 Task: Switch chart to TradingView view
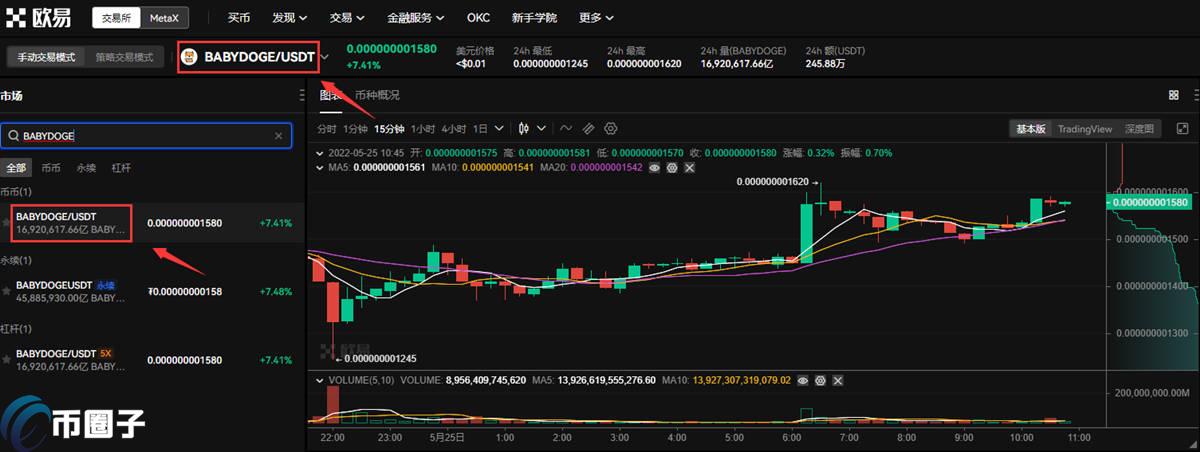point(1085,129)
